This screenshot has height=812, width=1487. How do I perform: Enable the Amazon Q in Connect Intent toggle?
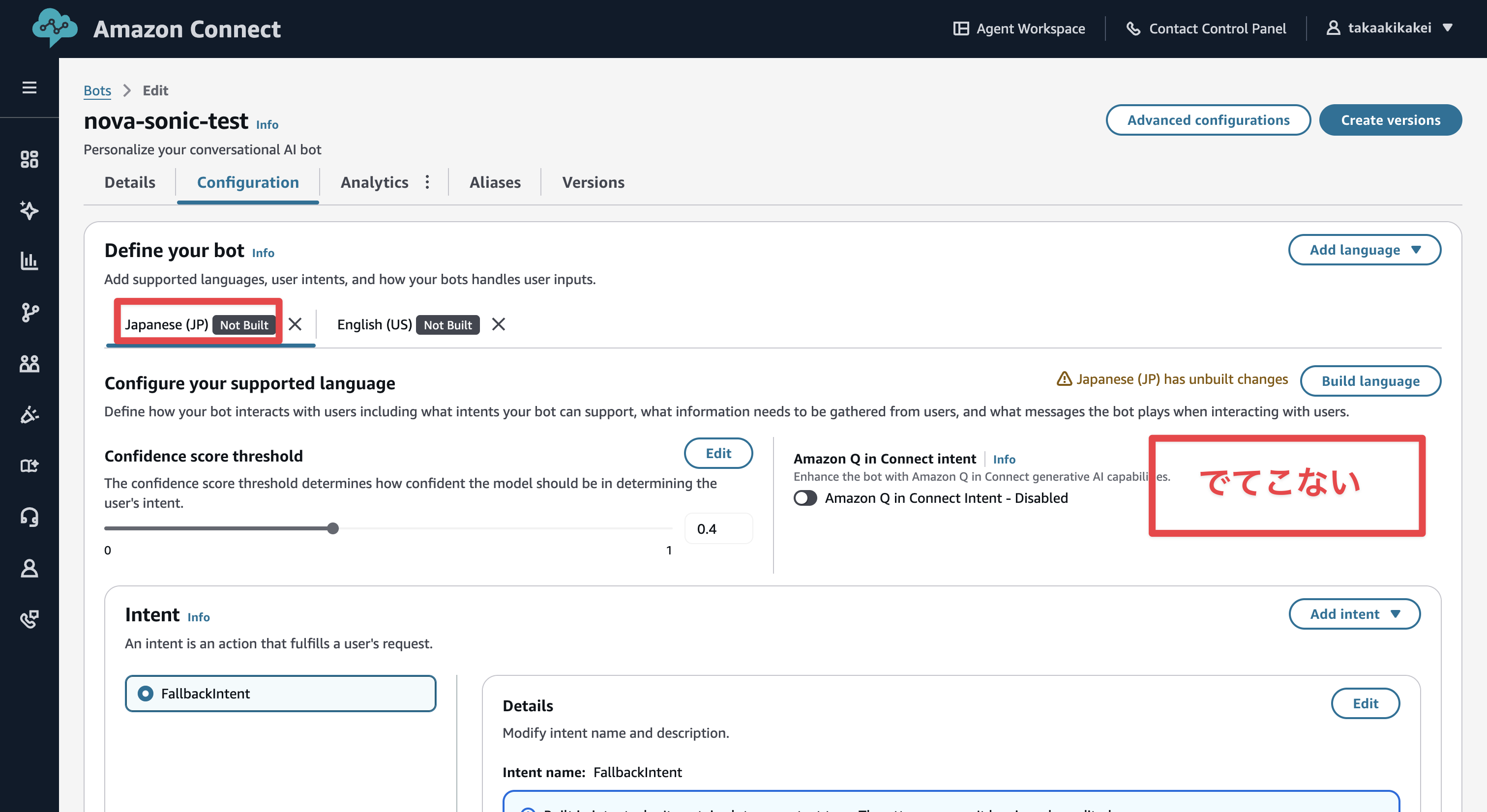point(804,498)
